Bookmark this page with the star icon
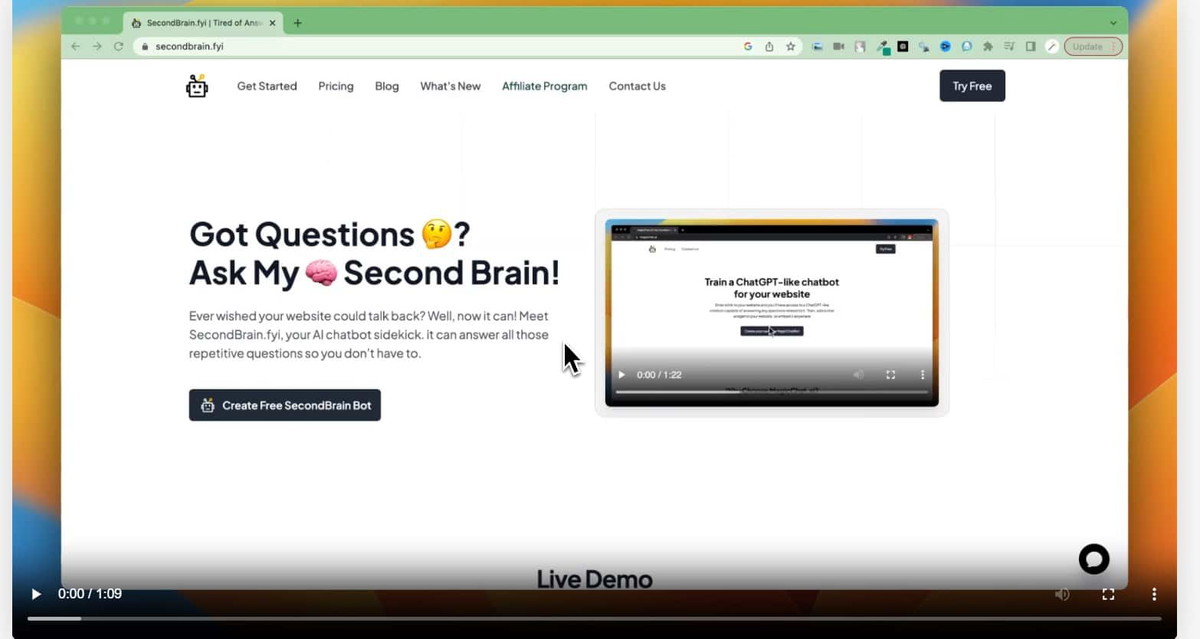 tap(790, 47)
